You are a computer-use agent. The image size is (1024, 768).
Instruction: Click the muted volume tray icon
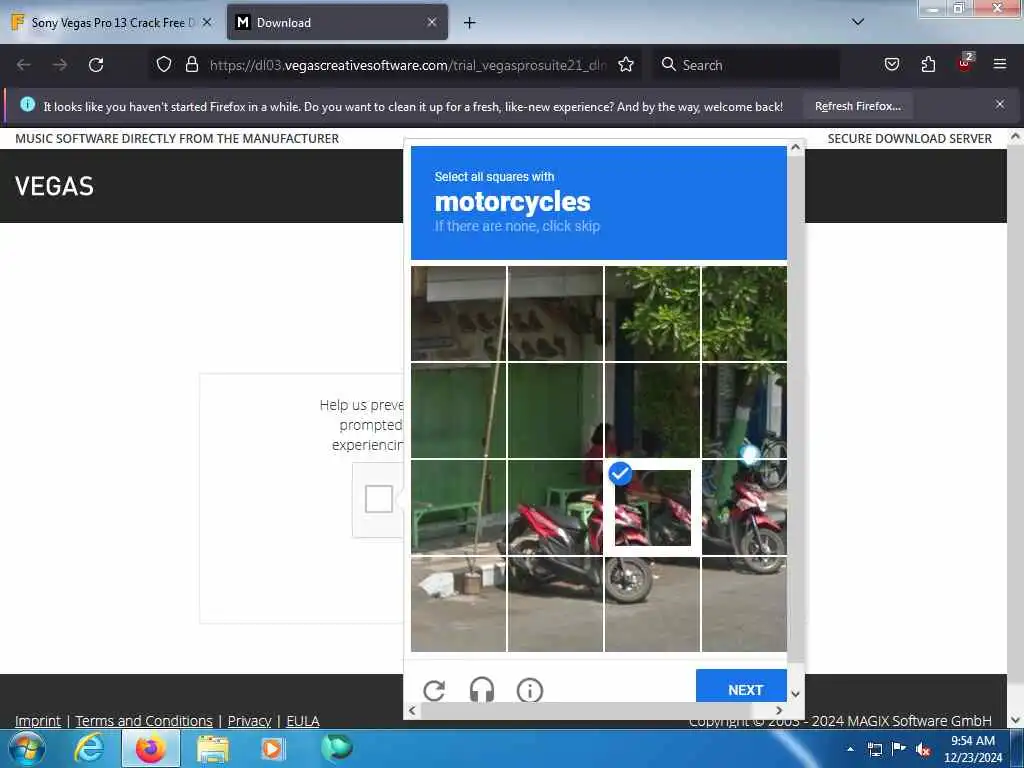click(923, 750)
